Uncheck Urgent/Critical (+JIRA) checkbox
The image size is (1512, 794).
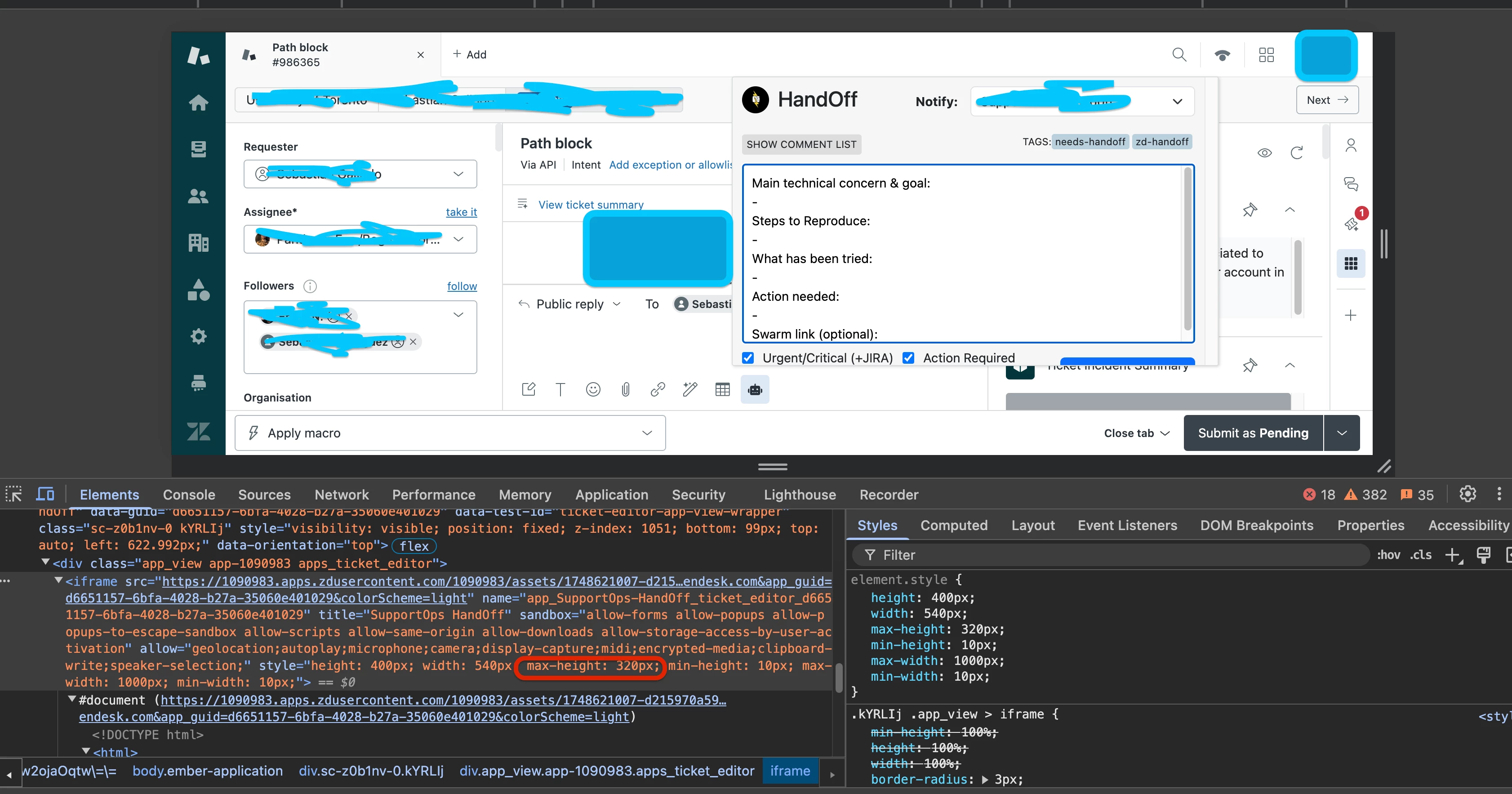[748, 357]
